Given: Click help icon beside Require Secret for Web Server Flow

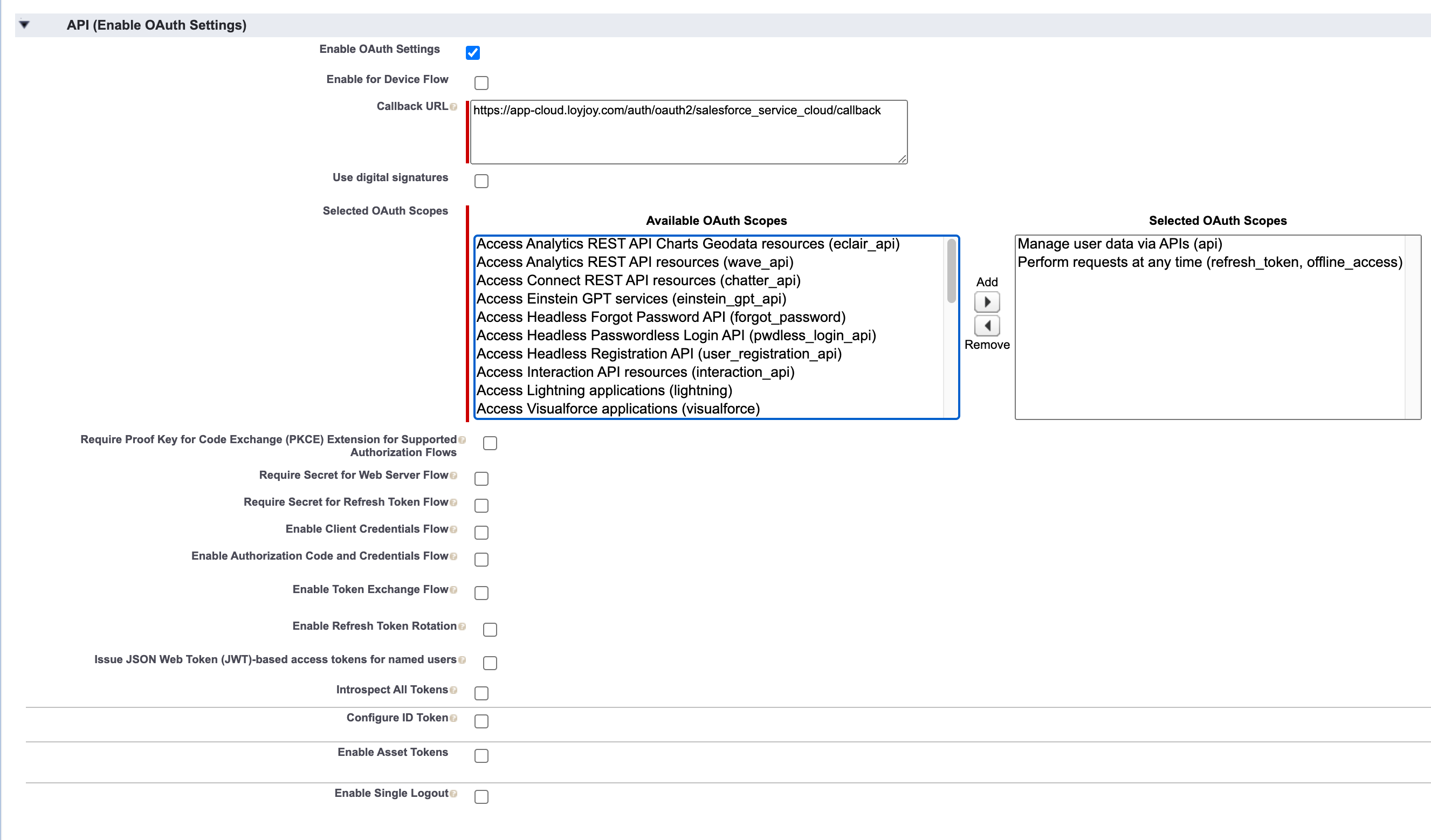Looking at the screenshot, I should [453, 476].
